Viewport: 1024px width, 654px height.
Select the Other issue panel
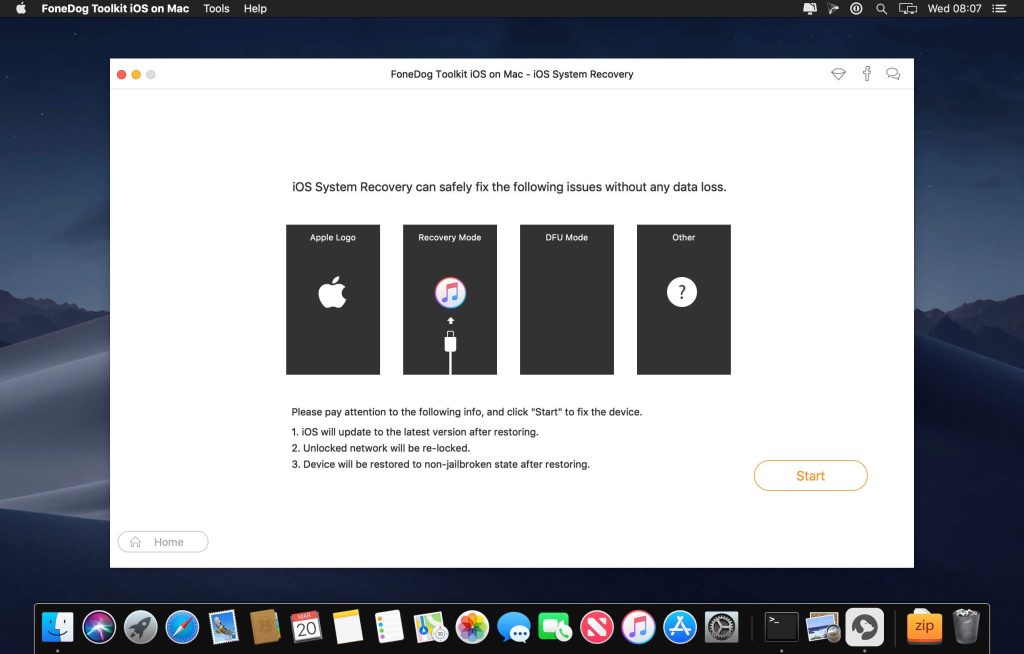point(683,298)
